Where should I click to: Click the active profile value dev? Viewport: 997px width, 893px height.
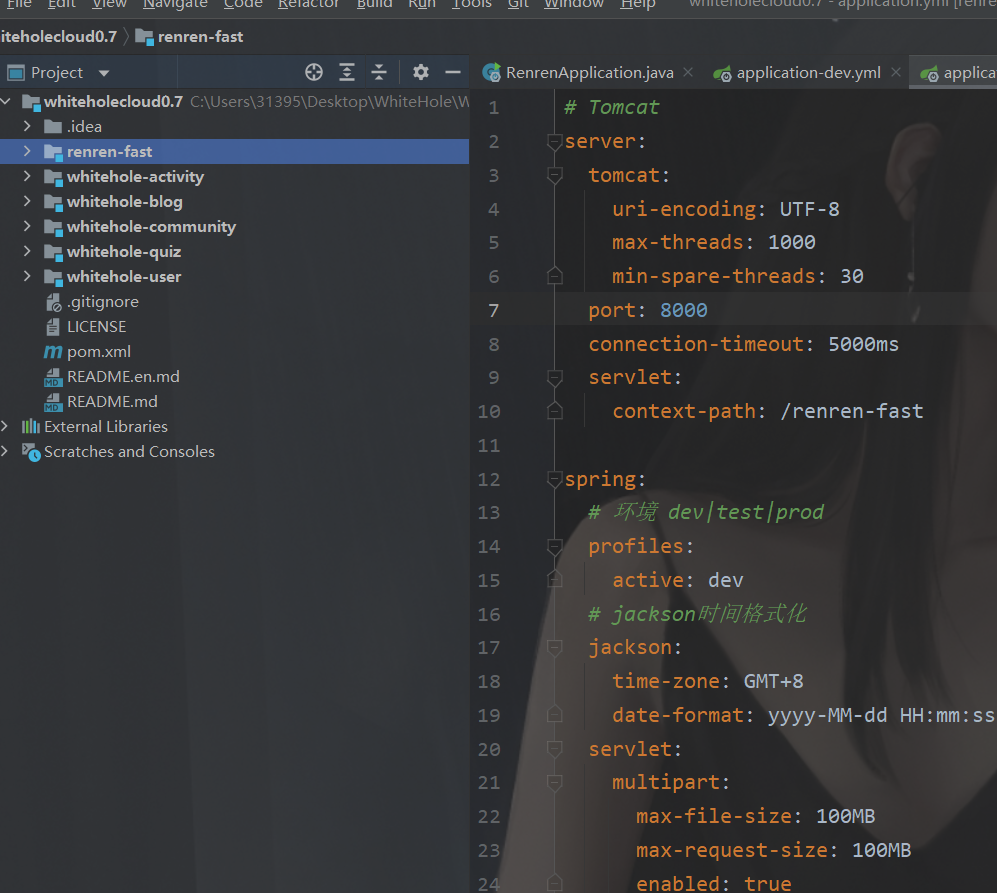[725, 580]
